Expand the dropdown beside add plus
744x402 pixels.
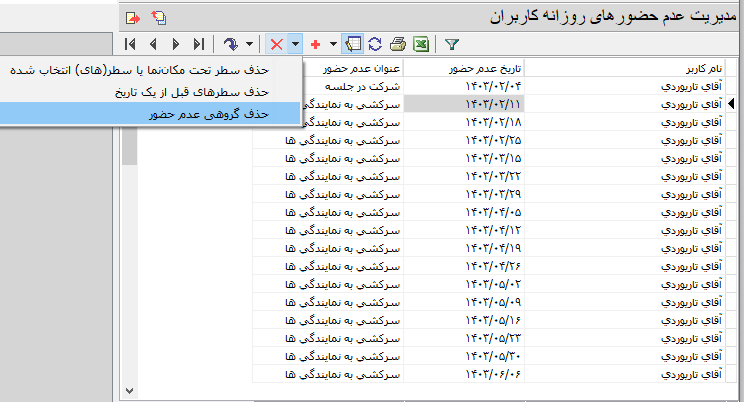click(x=333, y=44)
